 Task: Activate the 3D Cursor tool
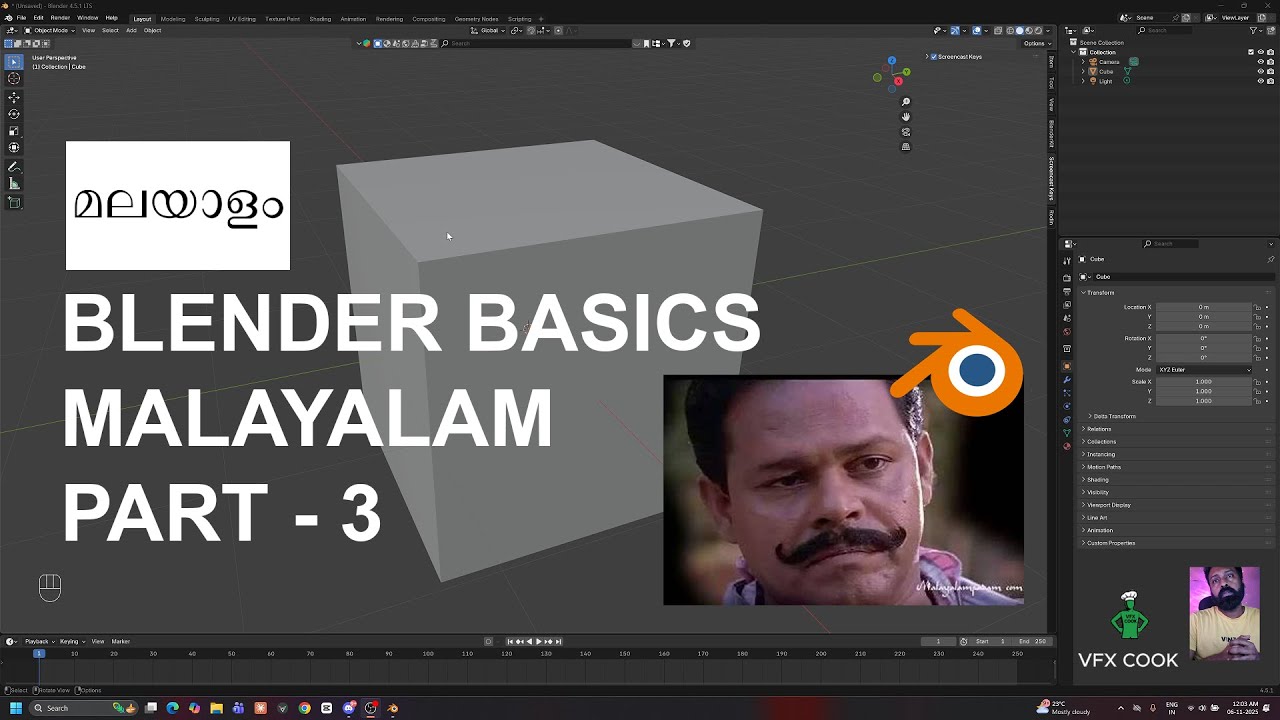pyautogui.click(x=14, y=78)
